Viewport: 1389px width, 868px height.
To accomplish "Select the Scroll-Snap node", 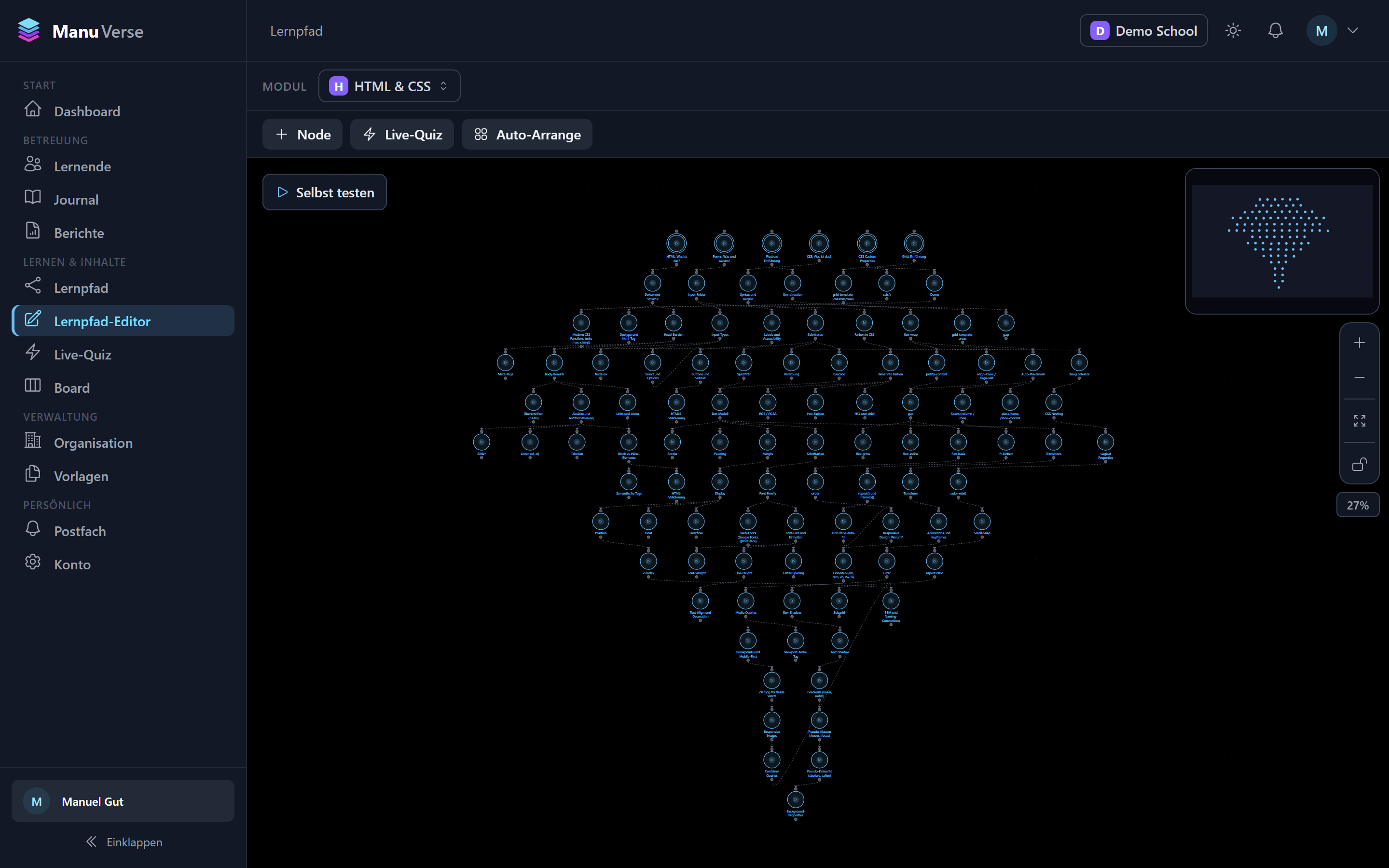I will tap(982, 521).
